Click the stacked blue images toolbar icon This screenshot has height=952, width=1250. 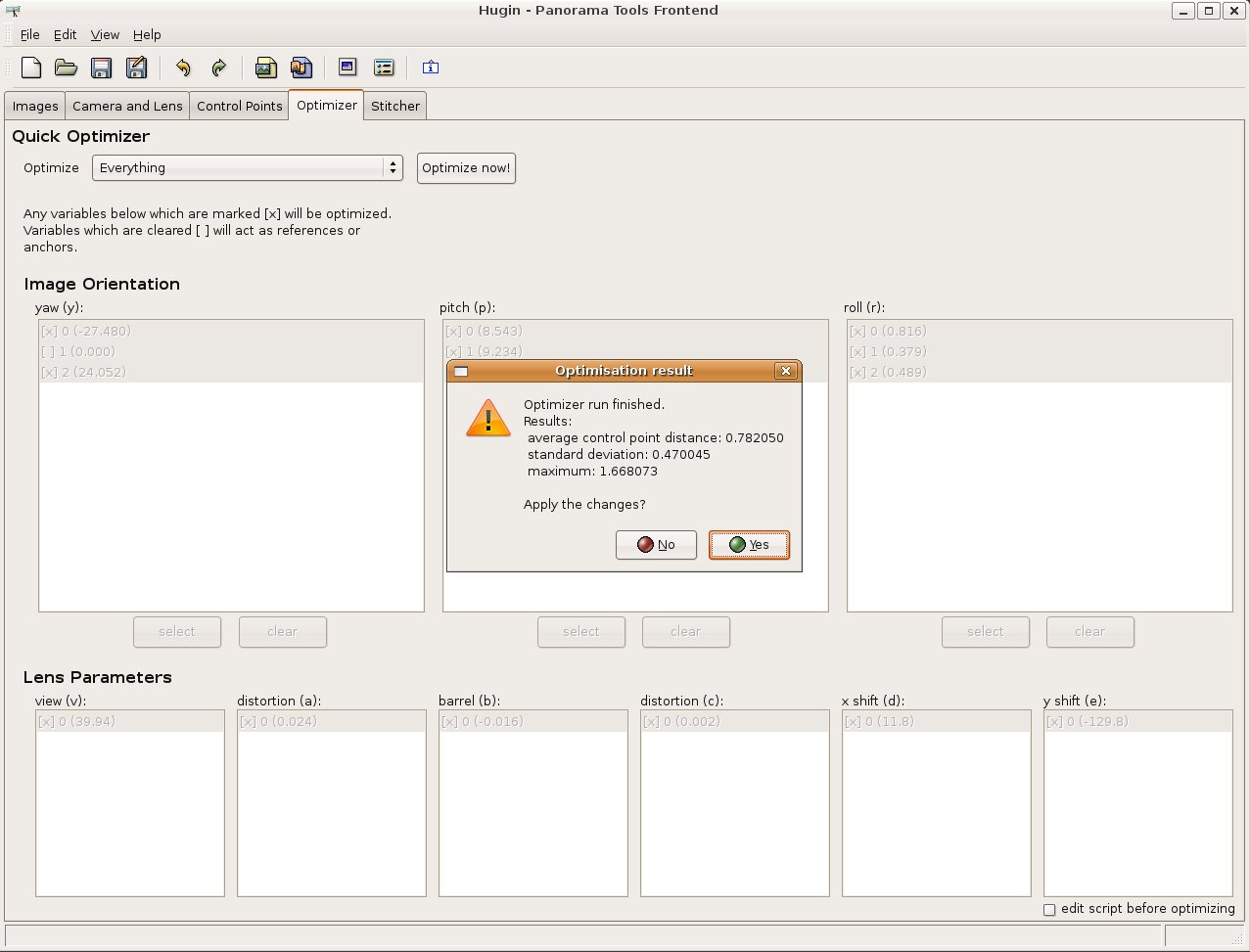301,68
